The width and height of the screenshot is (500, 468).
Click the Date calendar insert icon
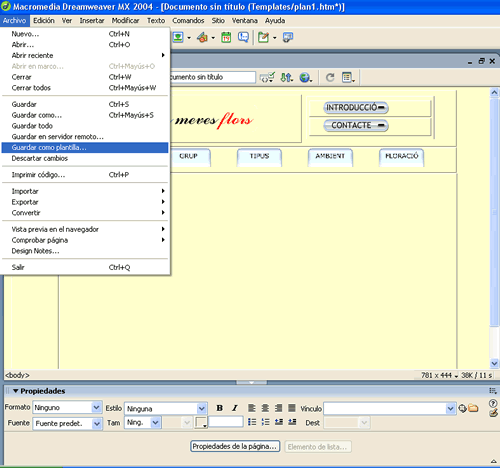pyautogui.click(x=226, y=37)
